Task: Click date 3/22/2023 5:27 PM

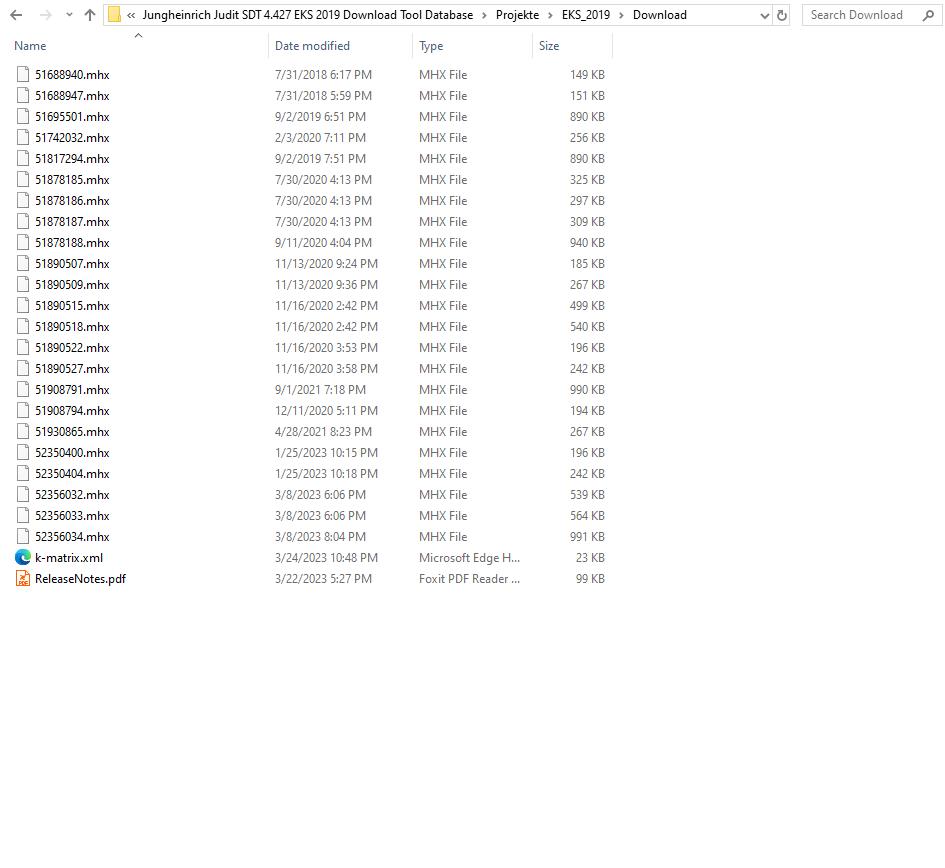Action: coord(324,579)
